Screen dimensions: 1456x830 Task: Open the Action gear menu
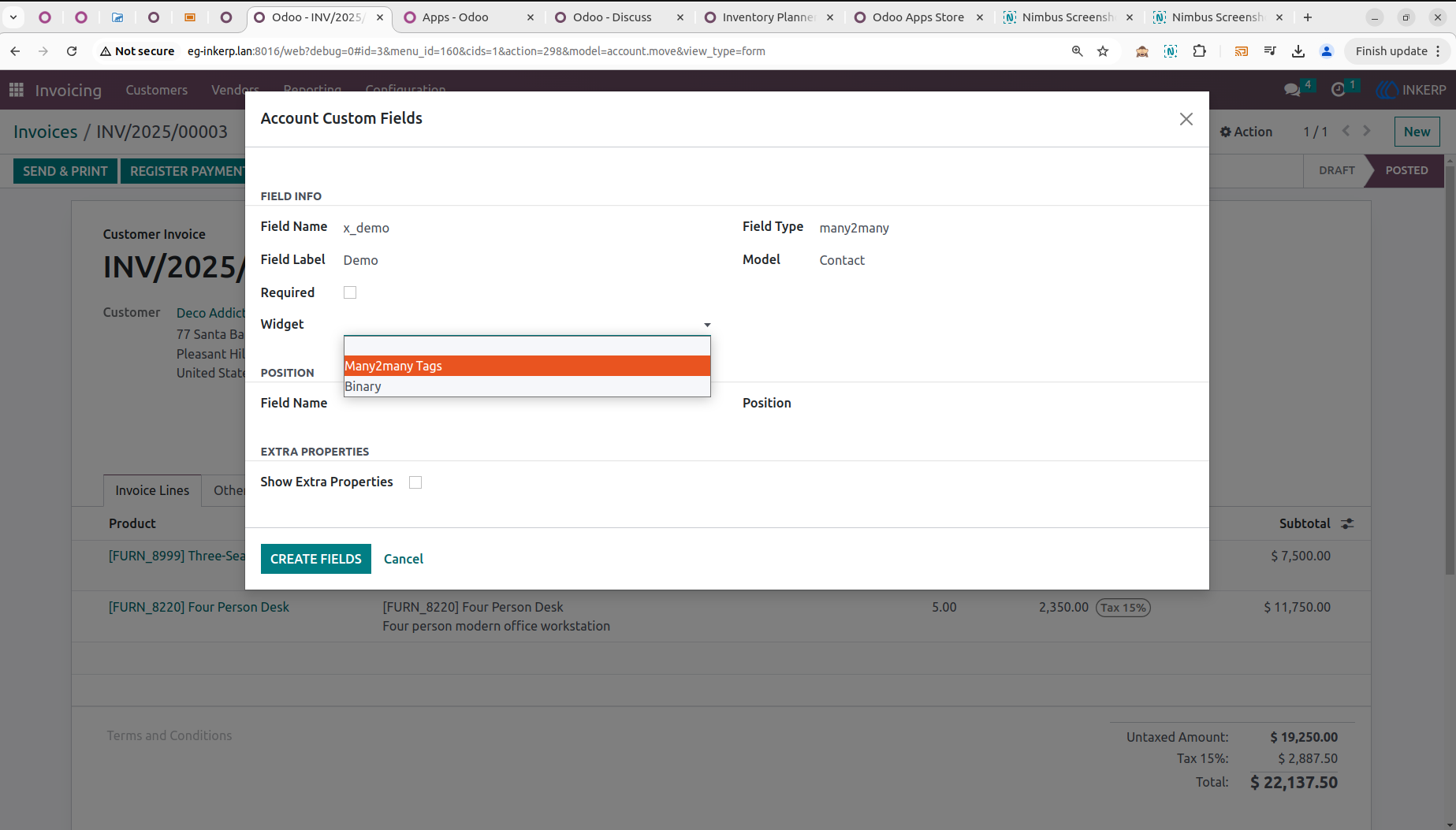tap(1246, 132)
